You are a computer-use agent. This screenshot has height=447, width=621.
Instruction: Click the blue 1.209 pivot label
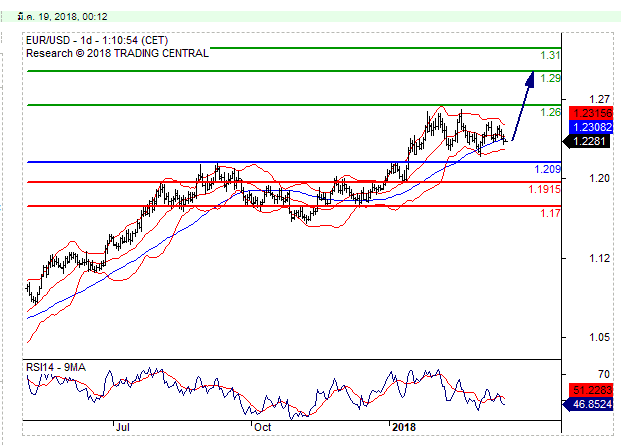547,169
